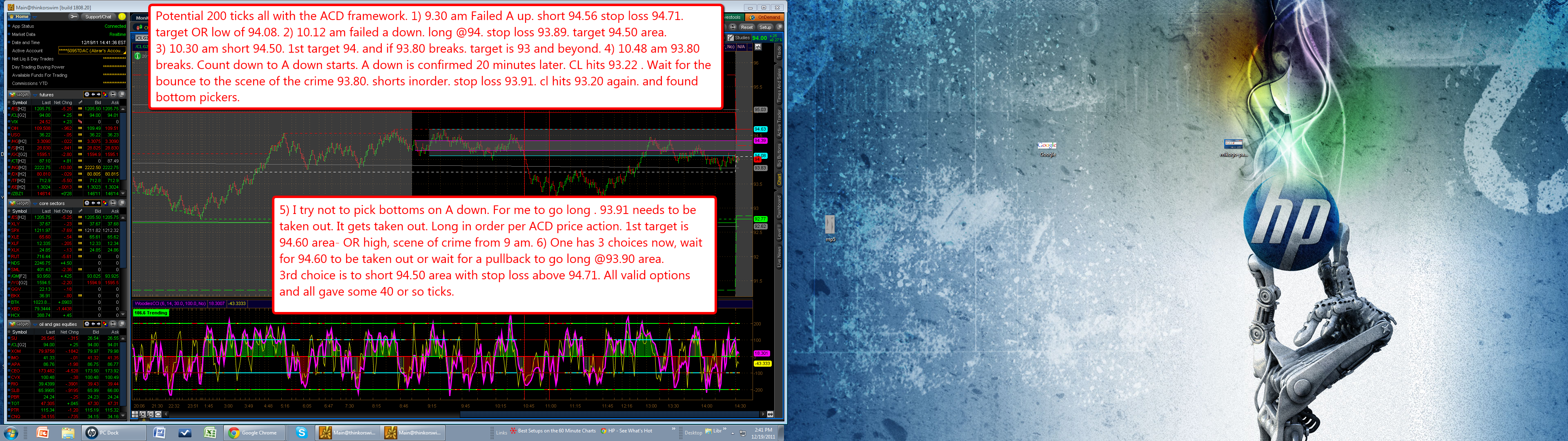Open Microsoft Word from the taskbar
1568x441 pixels.
[x=160, y=432]
